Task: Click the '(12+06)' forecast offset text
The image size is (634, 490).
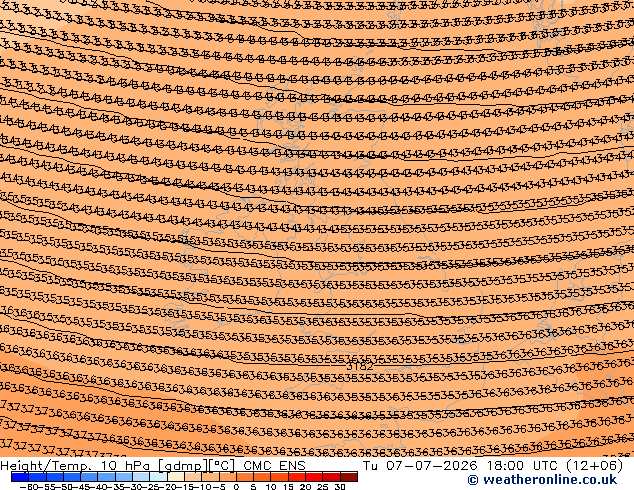Action: coord(595,466)
